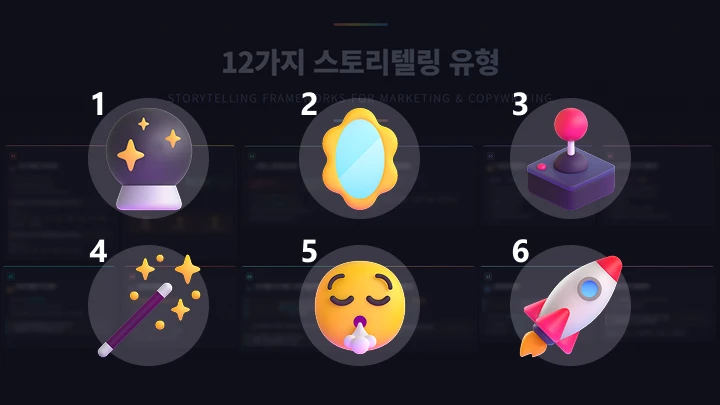720x405 pixels.
Task: Click the Storytelling Frameworks for Marketing subtitle
Action: pos(360,98)
